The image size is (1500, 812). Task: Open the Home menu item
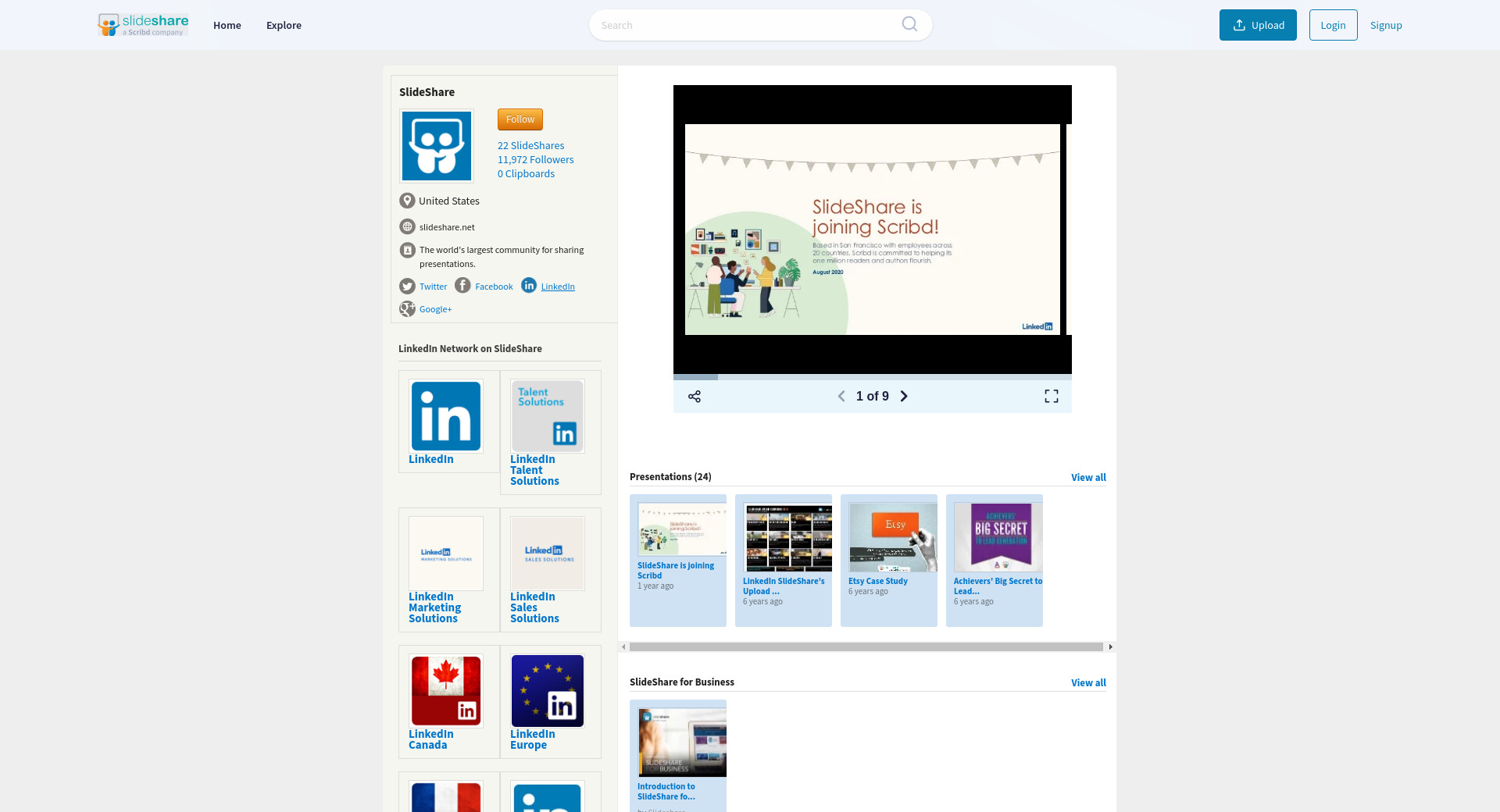pos(227,25)
